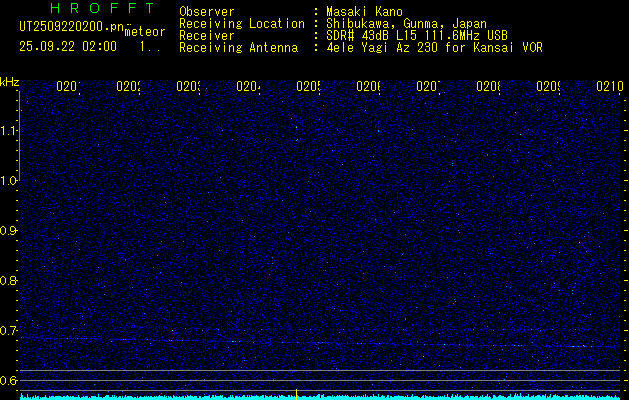Click the 0.9 frequency axis tick
Viewport: 629px width, 400px height.
tap(9, 231)
